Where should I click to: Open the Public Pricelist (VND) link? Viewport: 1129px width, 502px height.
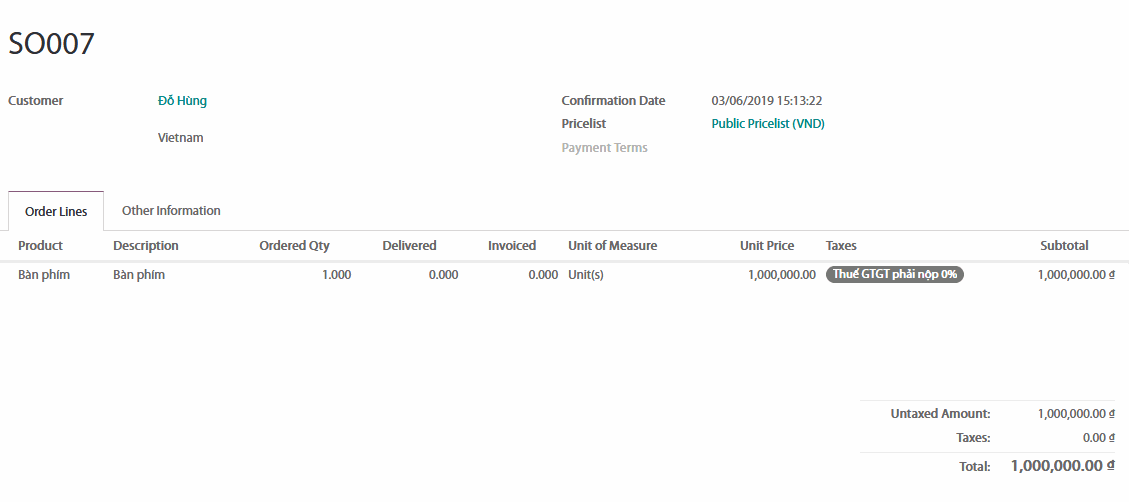point(767,124)
